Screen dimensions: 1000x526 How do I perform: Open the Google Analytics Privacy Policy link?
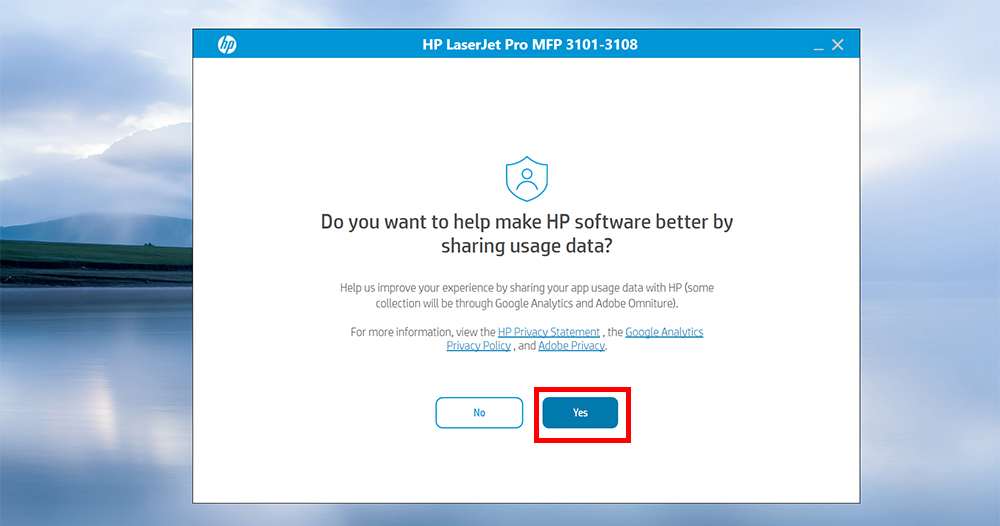click(x=664, y=332)
